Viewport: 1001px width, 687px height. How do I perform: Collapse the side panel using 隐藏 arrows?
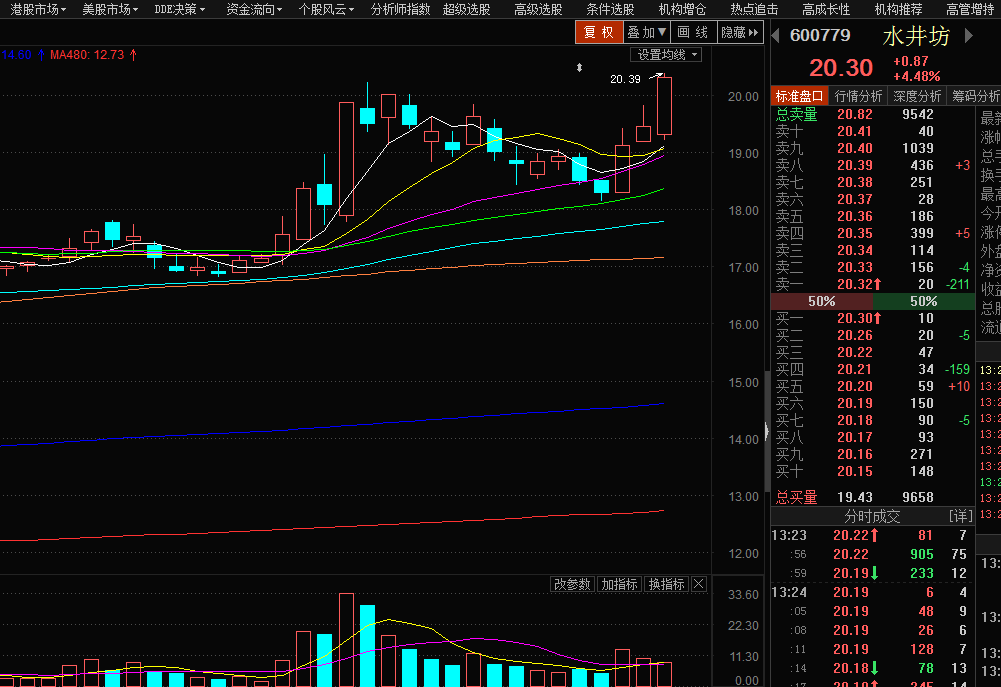(740, 33)
